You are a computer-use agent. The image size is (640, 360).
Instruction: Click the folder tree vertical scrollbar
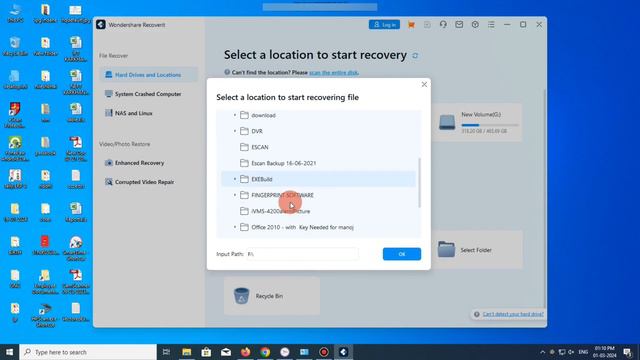[419, 182]
